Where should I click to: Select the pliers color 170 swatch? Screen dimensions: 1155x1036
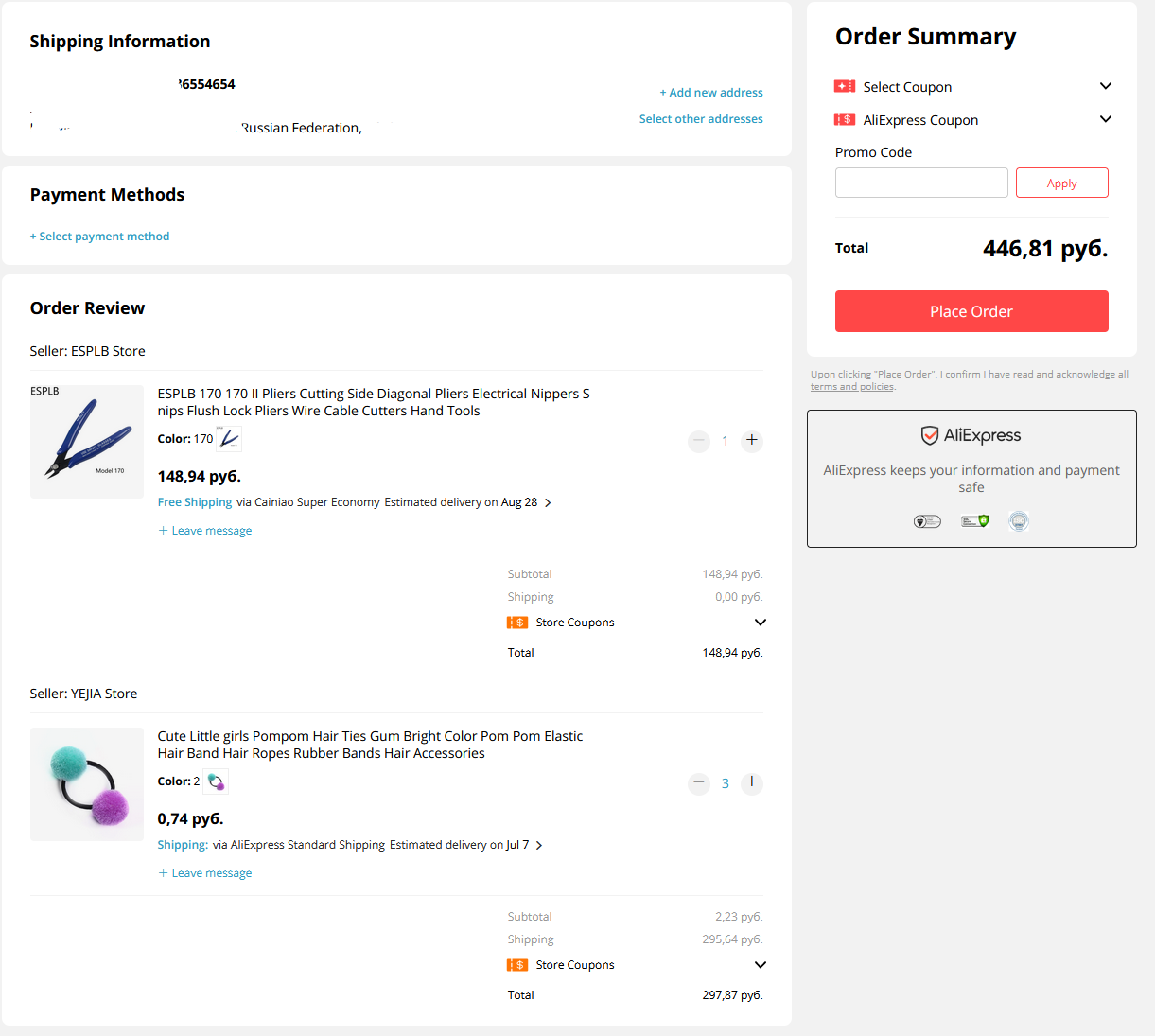point(229,439)
